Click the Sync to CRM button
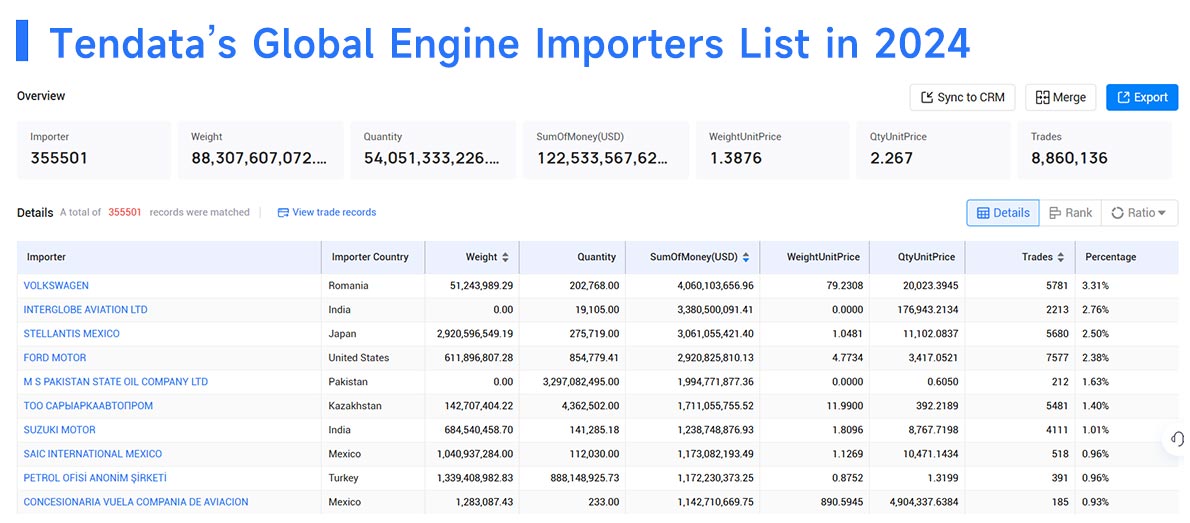The image size is (1190, 523). (x=962, y=97)
